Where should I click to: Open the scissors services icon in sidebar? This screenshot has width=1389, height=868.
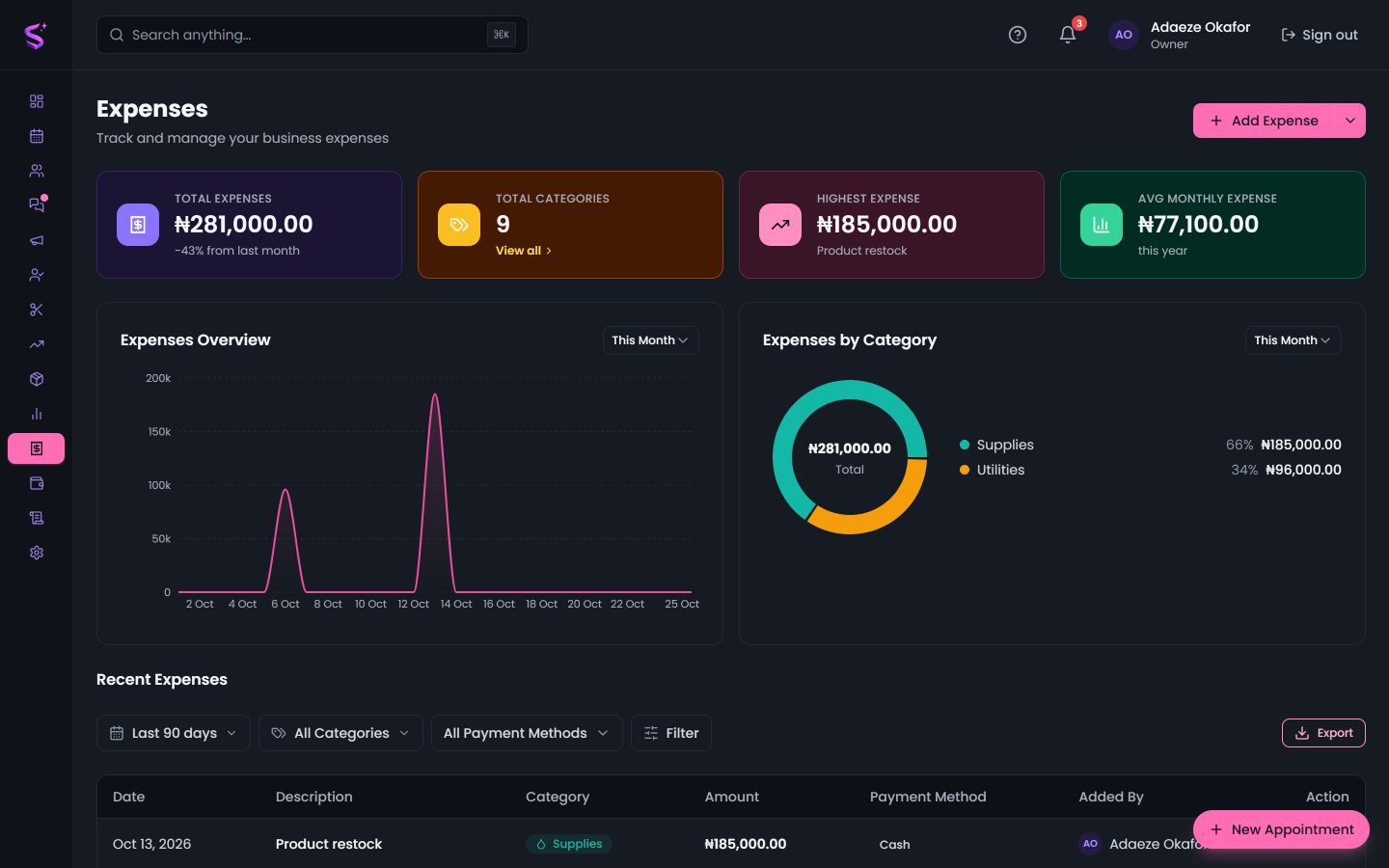click(37, 310)
